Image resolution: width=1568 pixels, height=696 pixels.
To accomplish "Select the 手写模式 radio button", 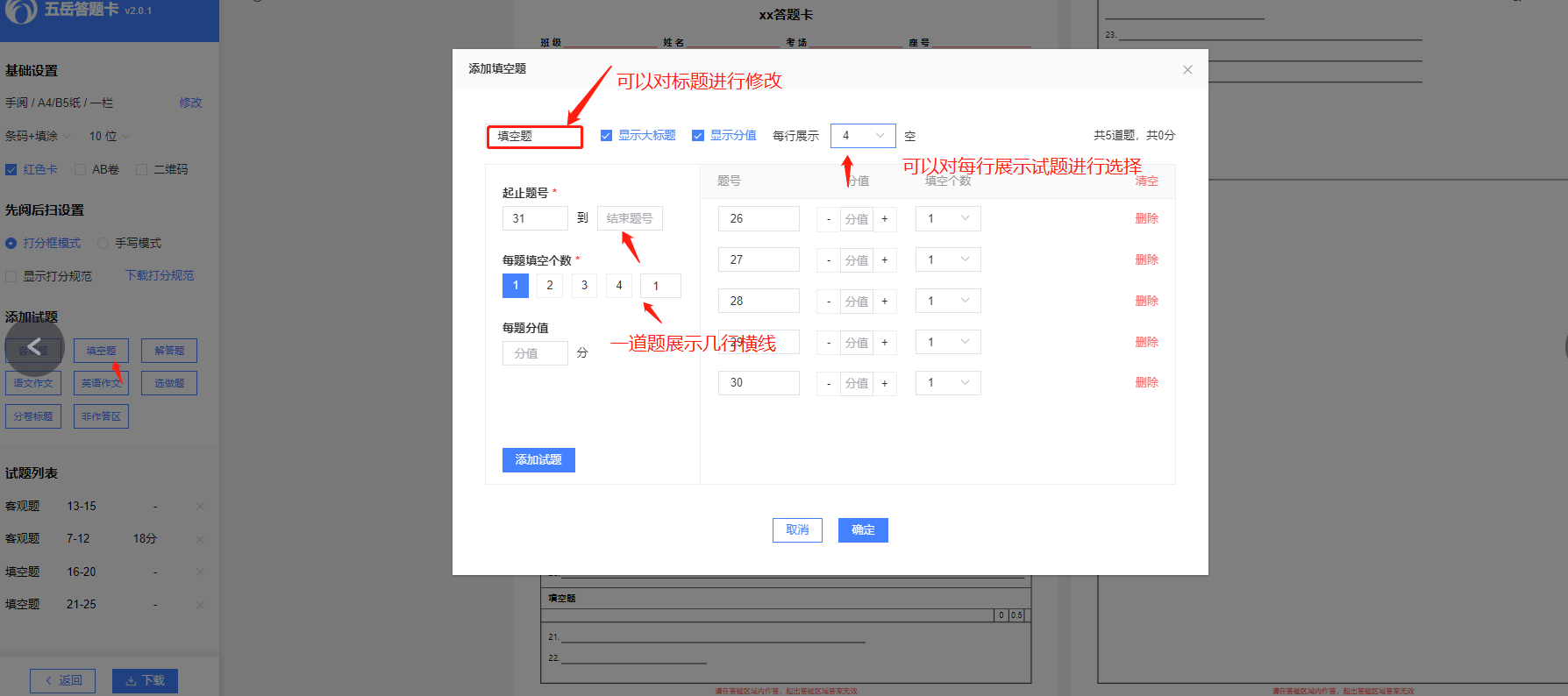I will [x=103, y=244].
